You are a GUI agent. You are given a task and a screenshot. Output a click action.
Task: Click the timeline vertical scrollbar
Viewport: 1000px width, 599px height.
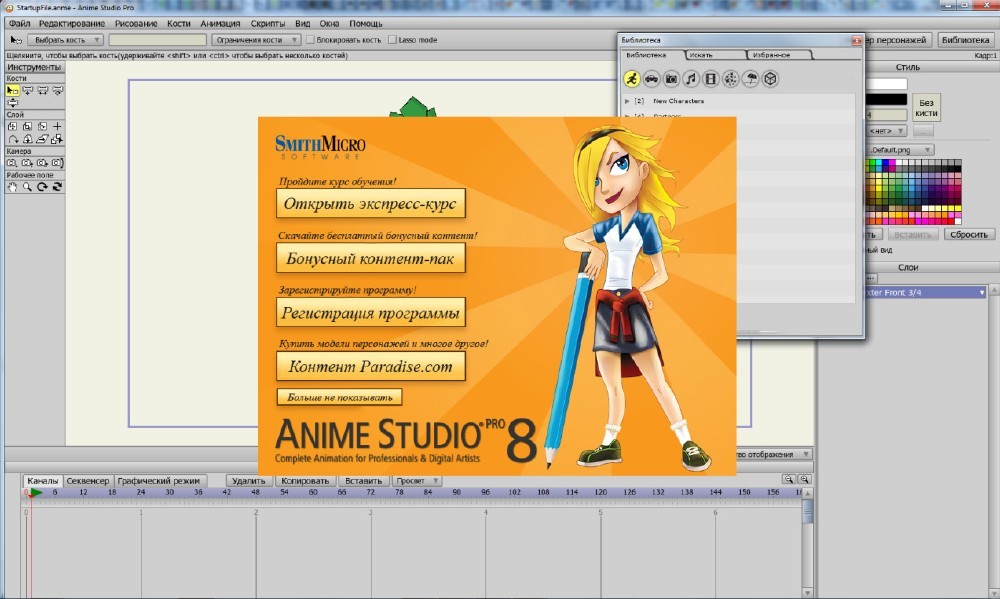807,542
